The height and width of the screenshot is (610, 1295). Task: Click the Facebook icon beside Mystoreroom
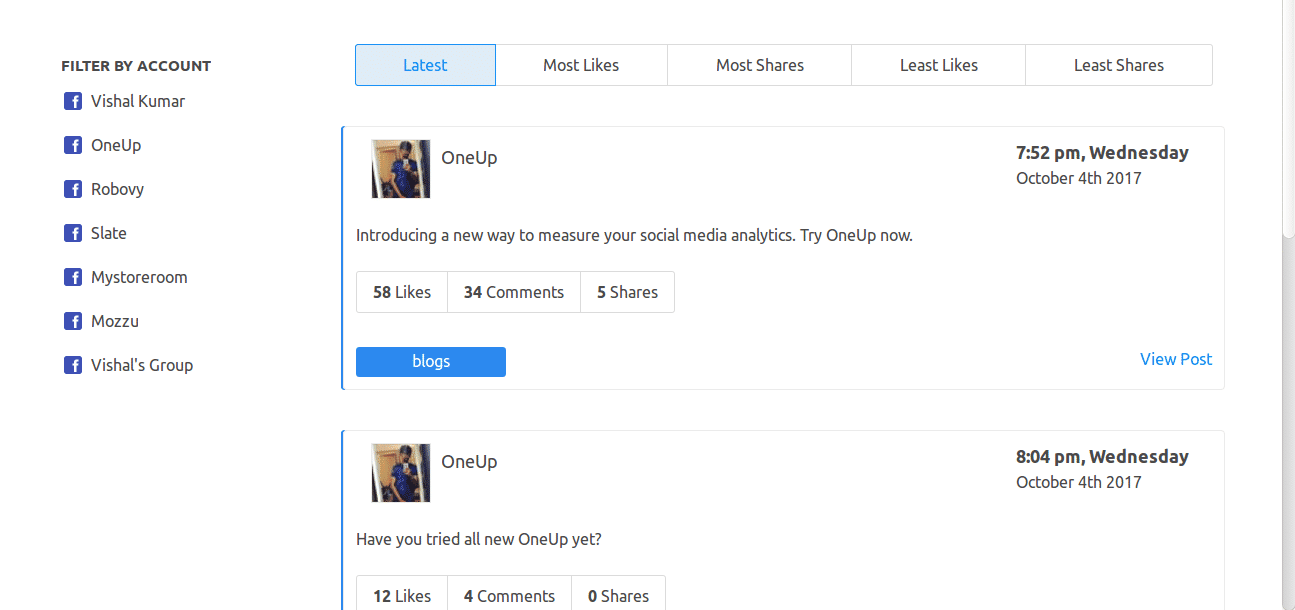click(x=72, y=277)
